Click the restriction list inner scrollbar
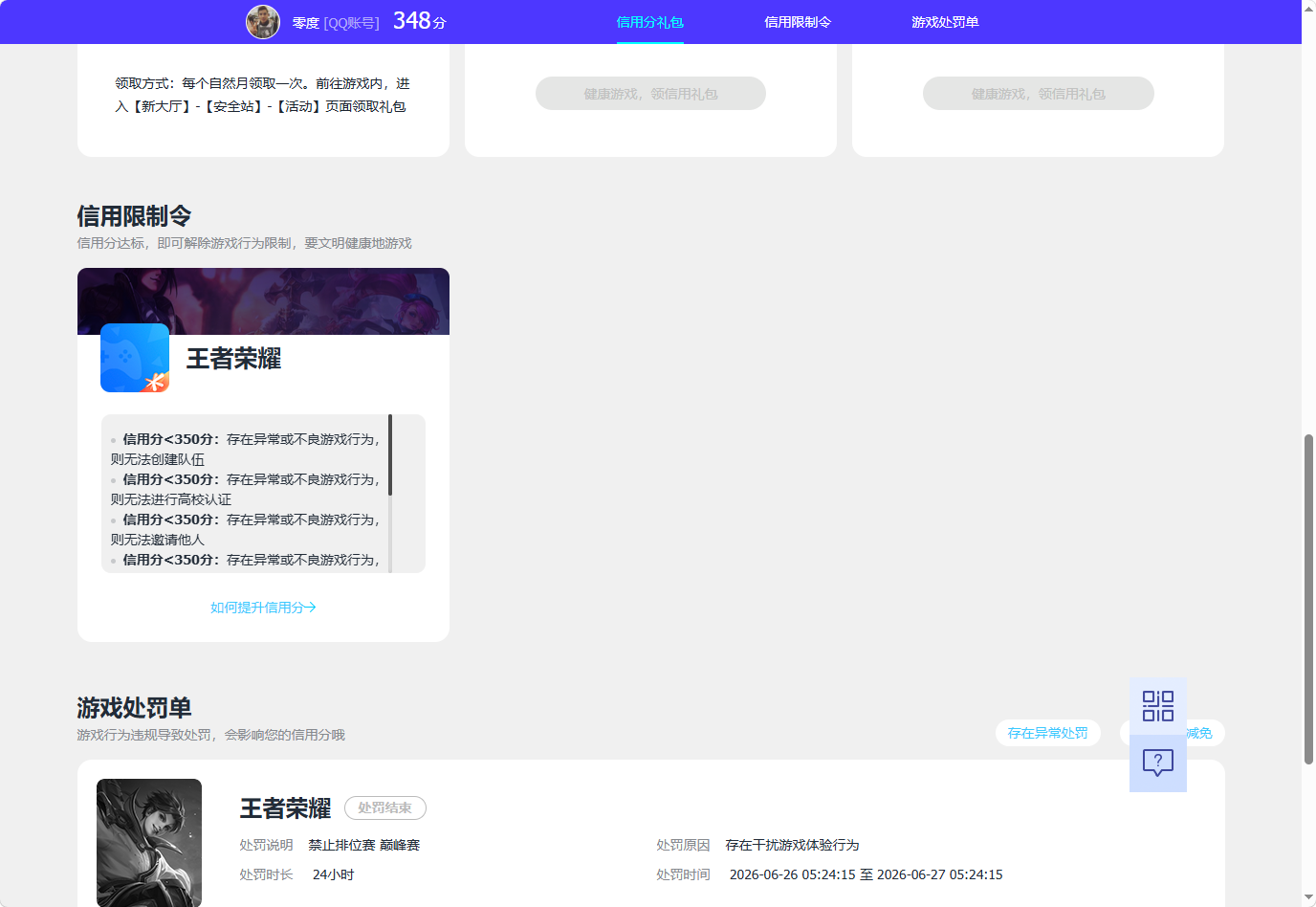Image resolution: width=1316 pixels, height=907 pixels. click(x=390, y=455)
